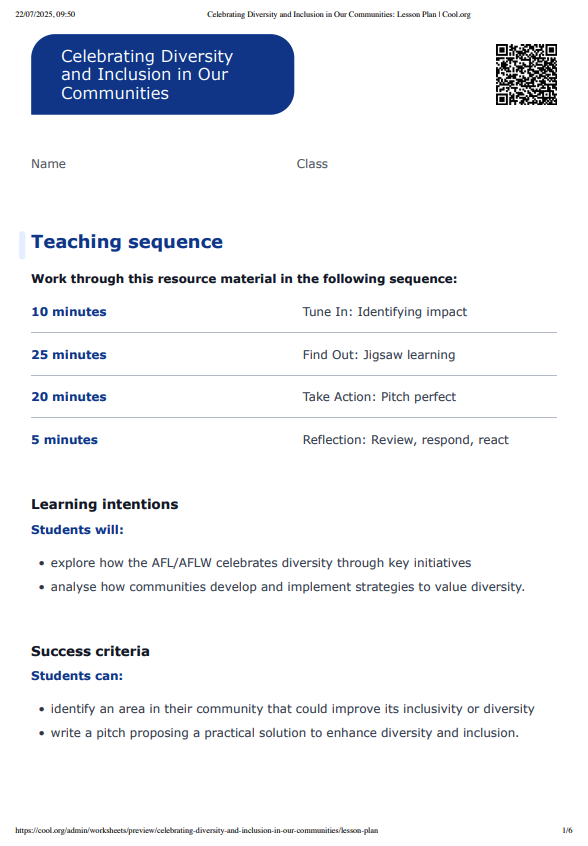
Task: Click the cool.org URL in footer
Action: tap(197, 831)
